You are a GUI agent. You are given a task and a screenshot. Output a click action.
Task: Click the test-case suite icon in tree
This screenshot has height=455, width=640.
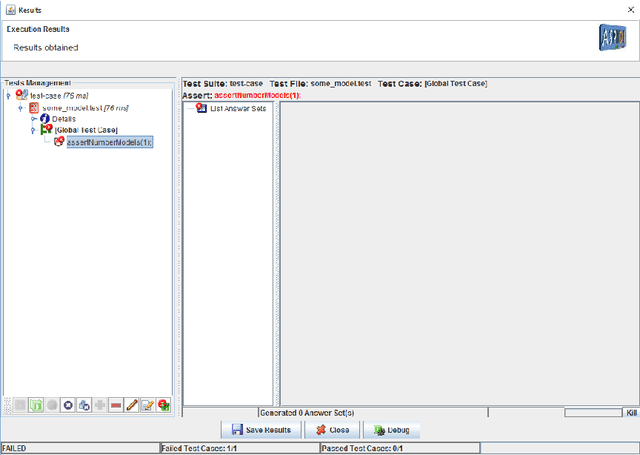tap(22, 95)
